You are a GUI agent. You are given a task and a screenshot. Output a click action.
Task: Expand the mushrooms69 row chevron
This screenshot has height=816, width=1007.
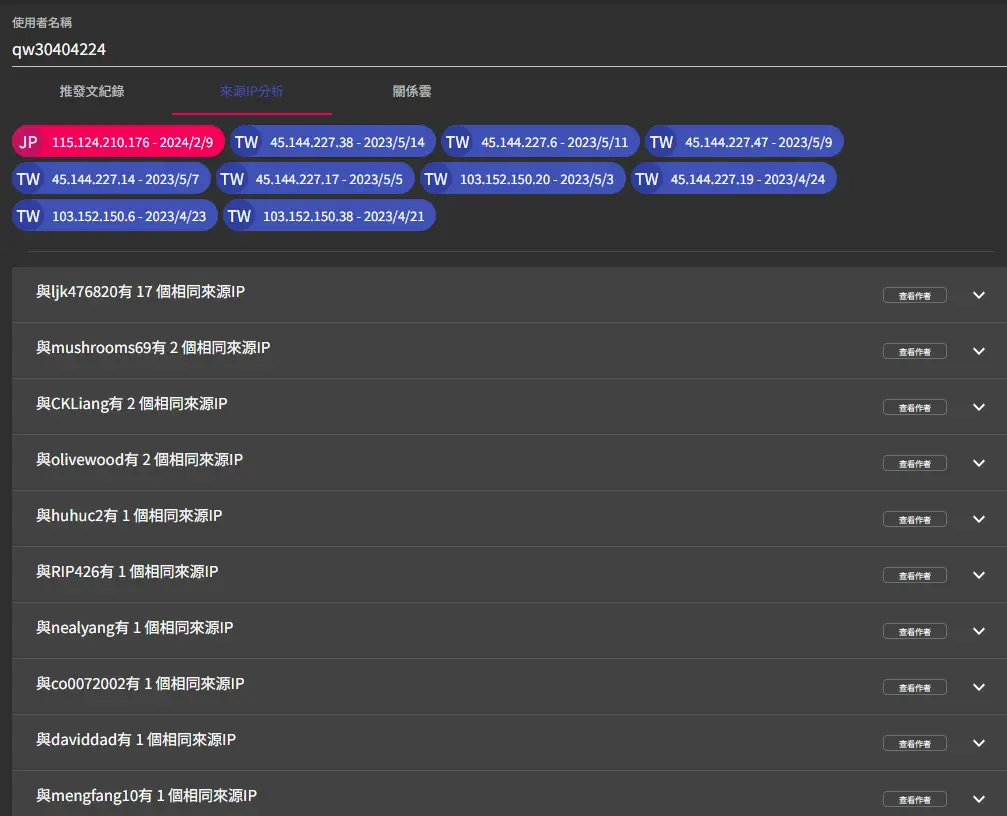[979, 351]
